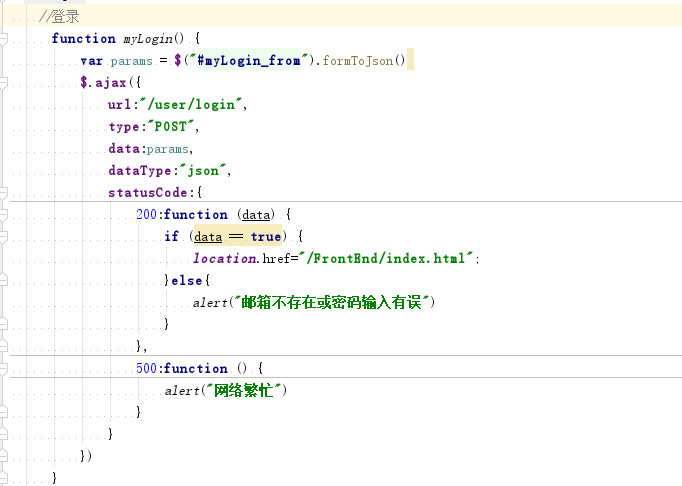Click the "/user/login" string
The image size is (682, 486).
click(191, 104)
